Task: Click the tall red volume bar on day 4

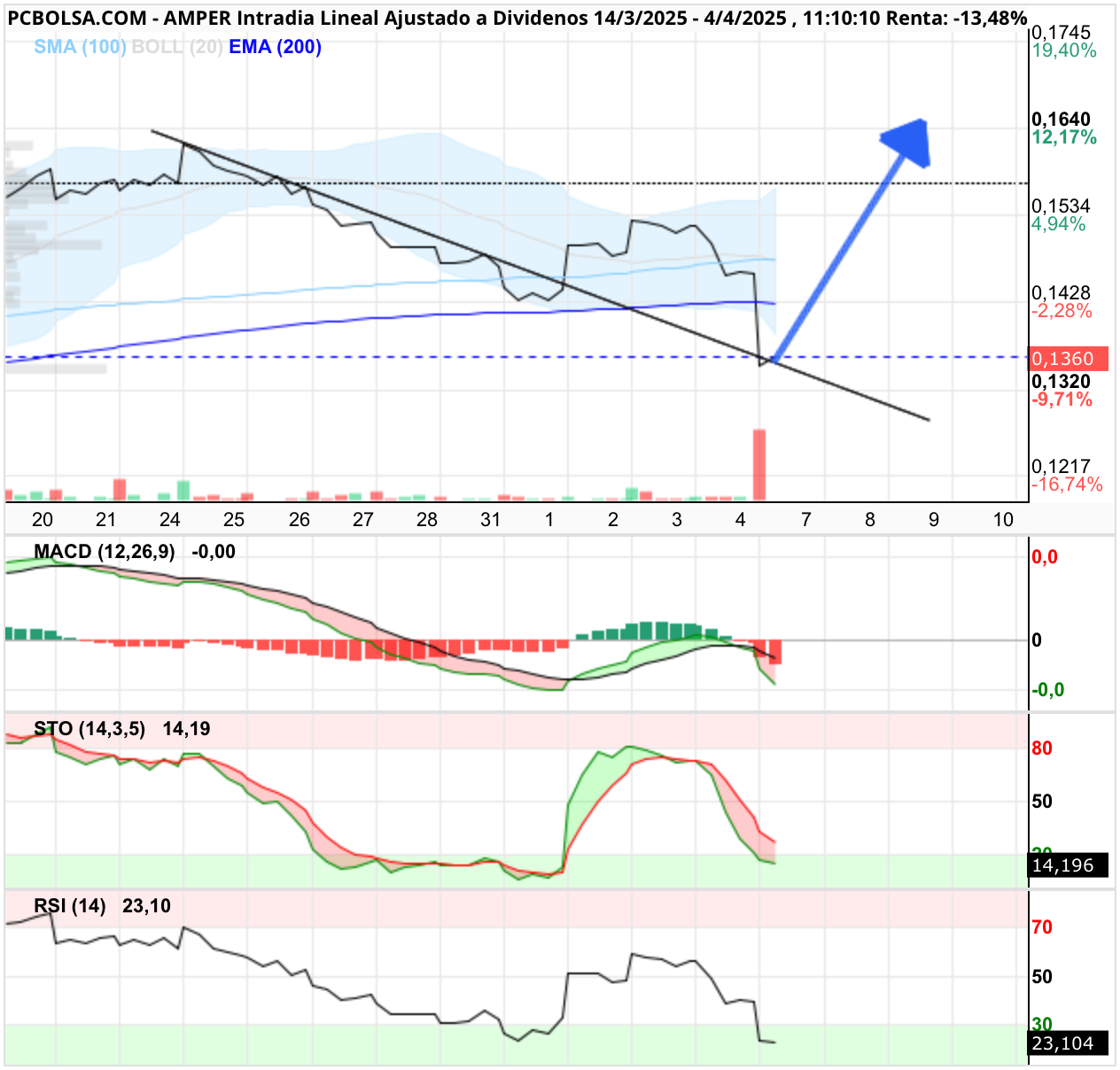Action: (x=759, y=465)
